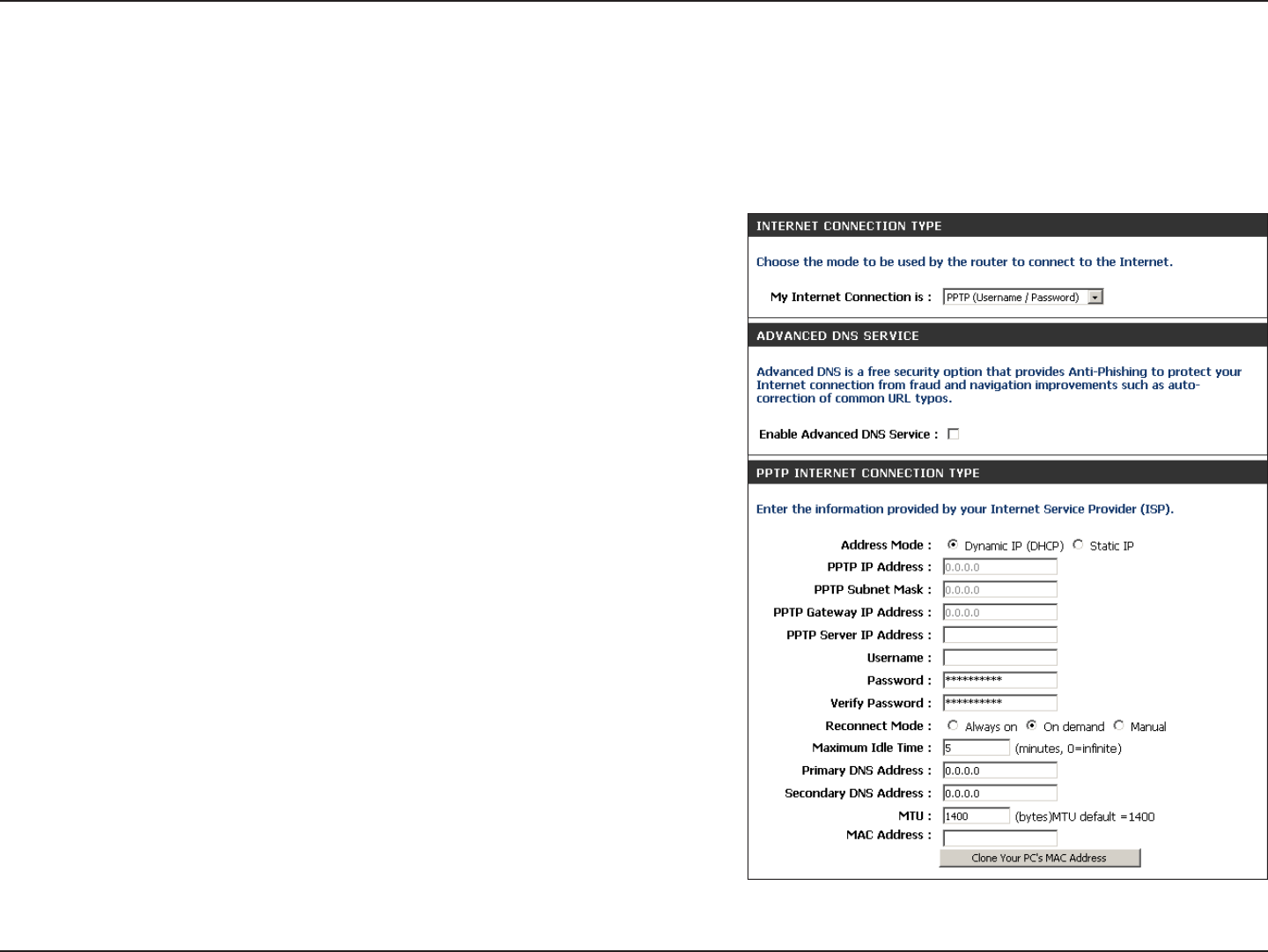
Task: Enable Advanced DNS Service checkbox
Action: tap(953, 434)
